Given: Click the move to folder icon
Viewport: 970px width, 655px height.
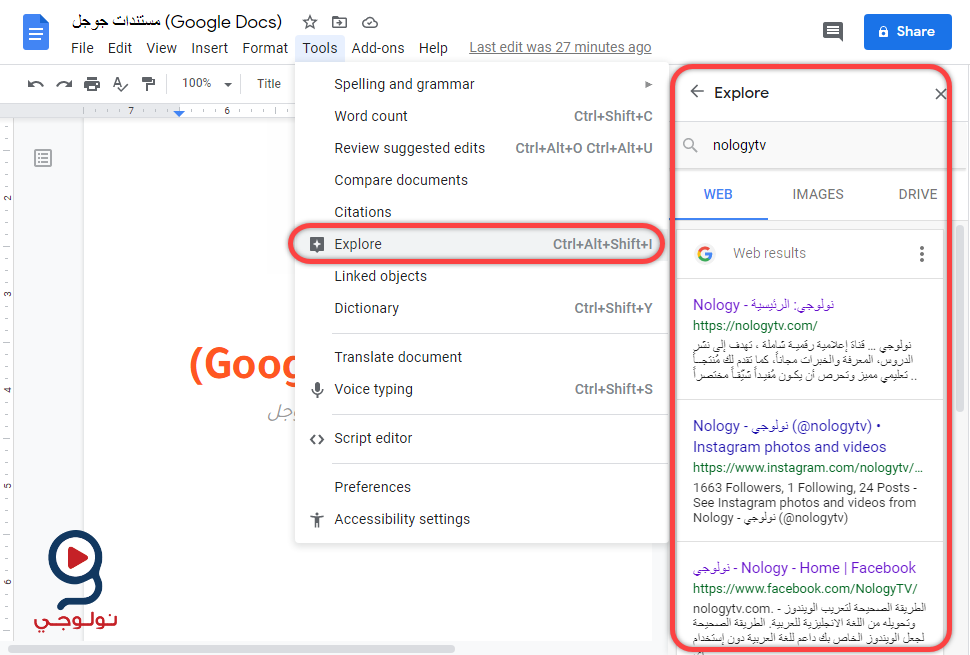Looking at the screenshot, I should point(340,23).
